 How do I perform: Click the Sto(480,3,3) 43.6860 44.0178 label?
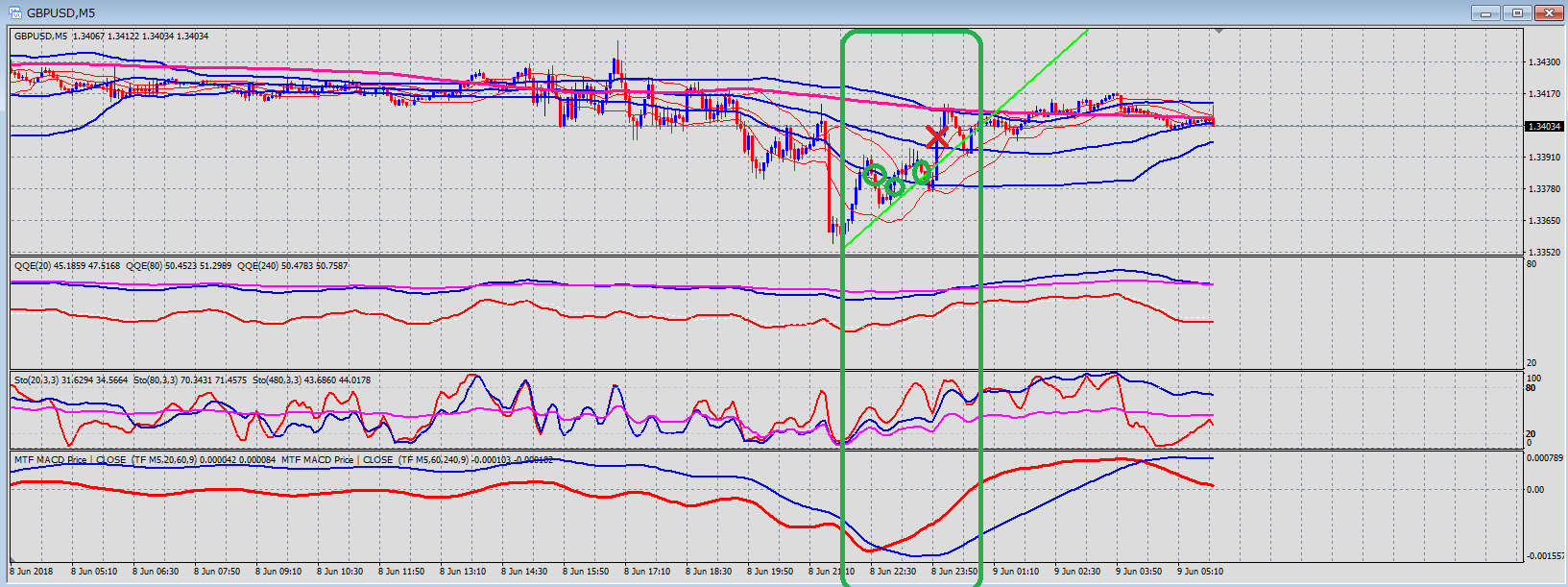pyautogui.click(x=312, y=380)
